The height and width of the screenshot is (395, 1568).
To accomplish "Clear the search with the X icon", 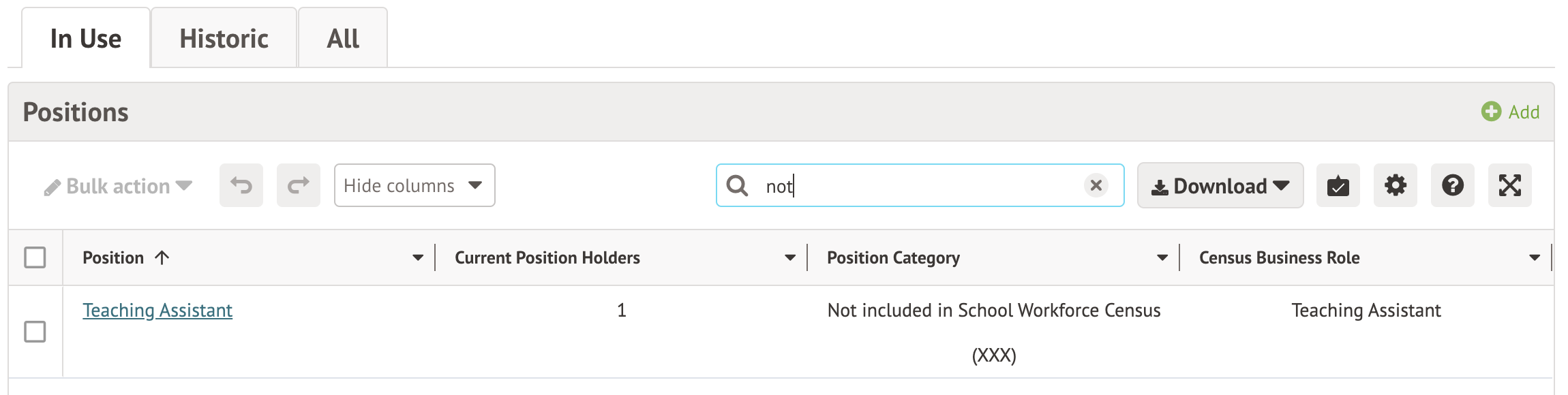I will (x=1096, y=185).
